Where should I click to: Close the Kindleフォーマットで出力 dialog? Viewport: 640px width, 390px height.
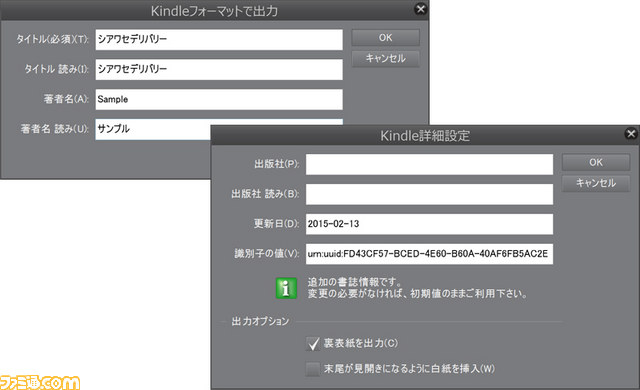[420, 9]
